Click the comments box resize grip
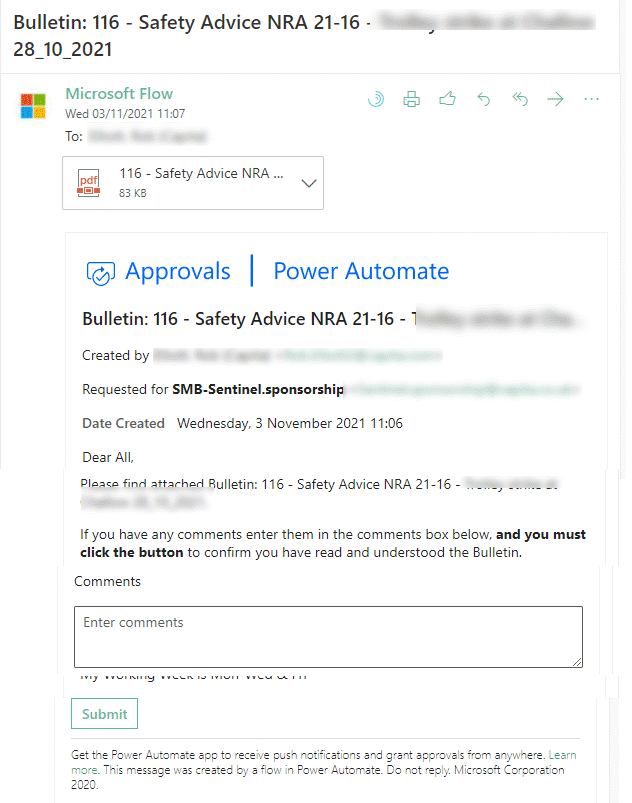This screenshot has width=632, height=803. pos(577,662)
